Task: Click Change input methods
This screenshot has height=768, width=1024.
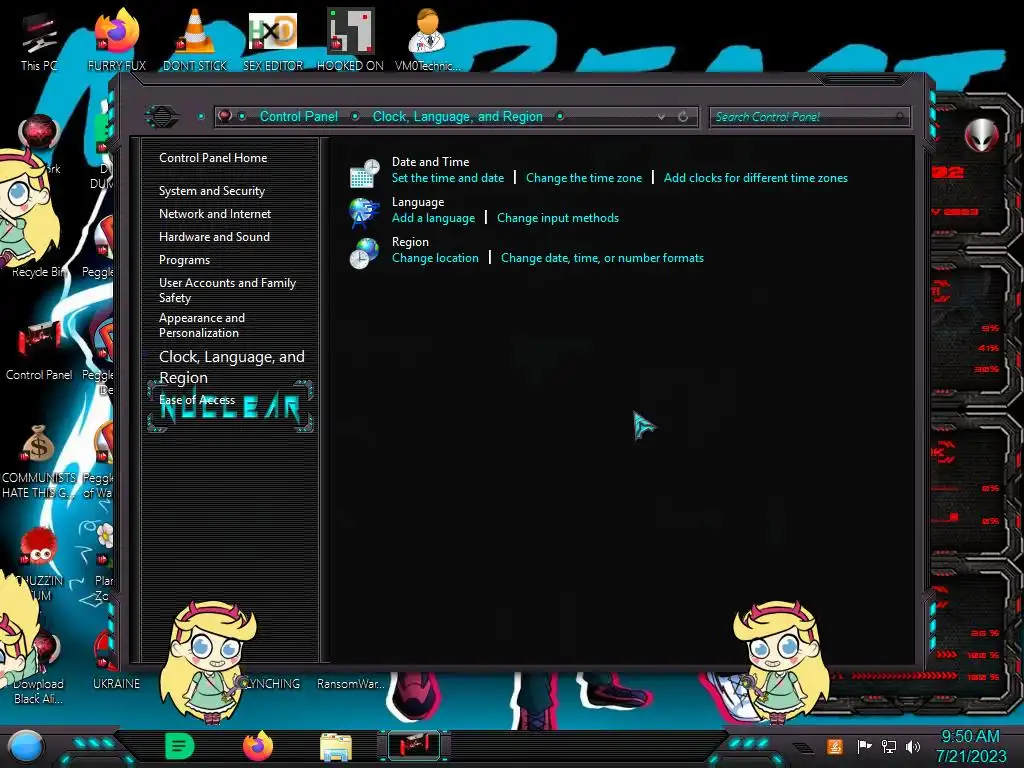Action: (558, 218)
